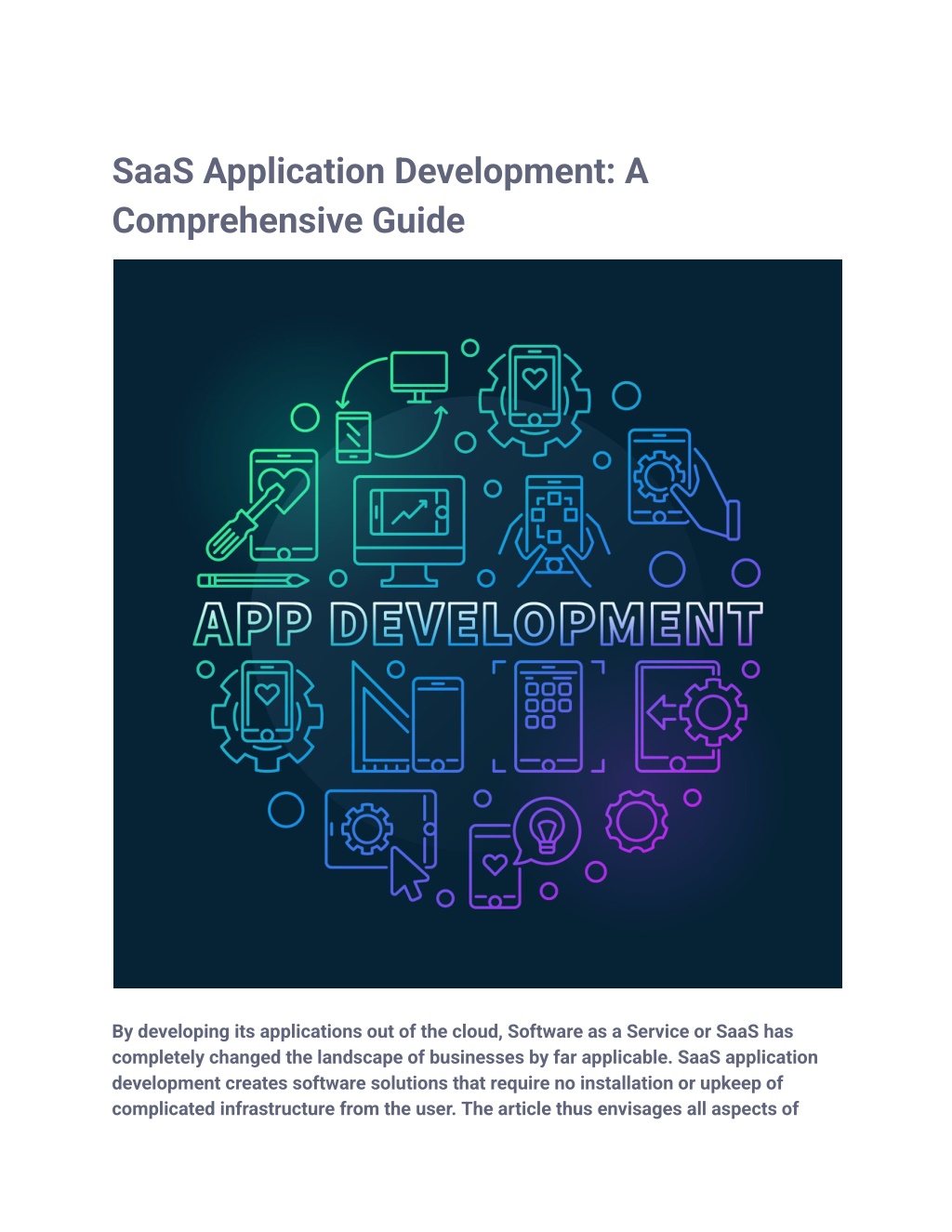Click the tablet with arrow and gear icon

pyautogui.click(x=692, y=716)
